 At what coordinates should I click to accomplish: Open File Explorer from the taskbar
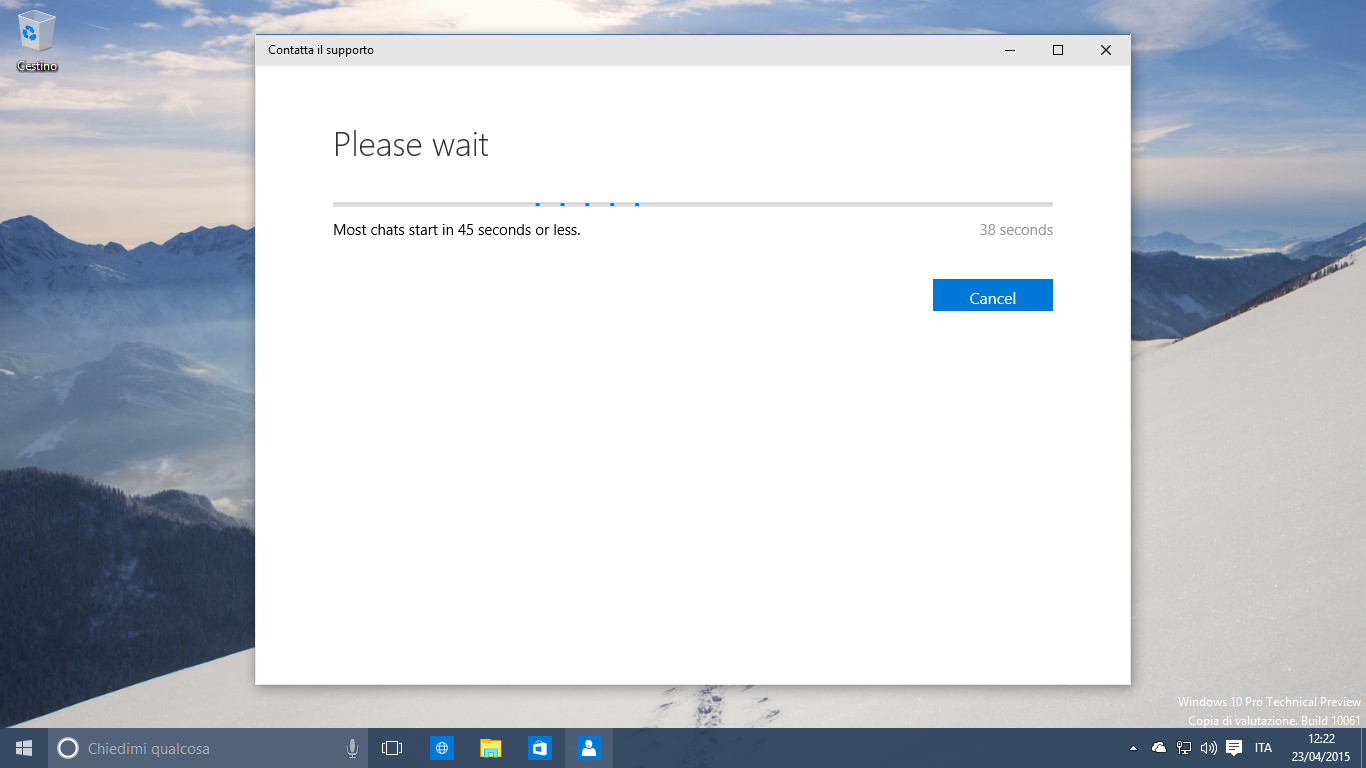click(x=490, y=748)
